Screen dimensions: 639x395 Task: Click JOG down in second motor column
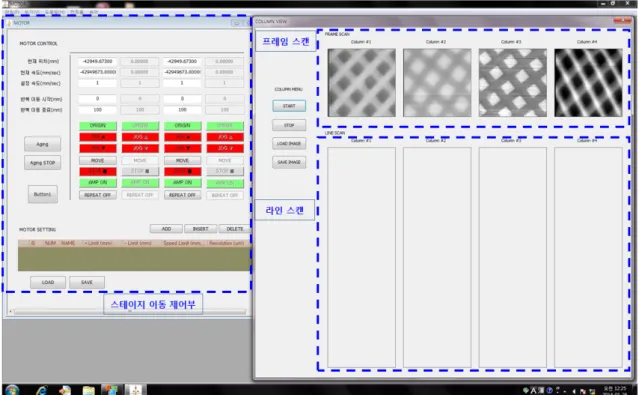140,148
